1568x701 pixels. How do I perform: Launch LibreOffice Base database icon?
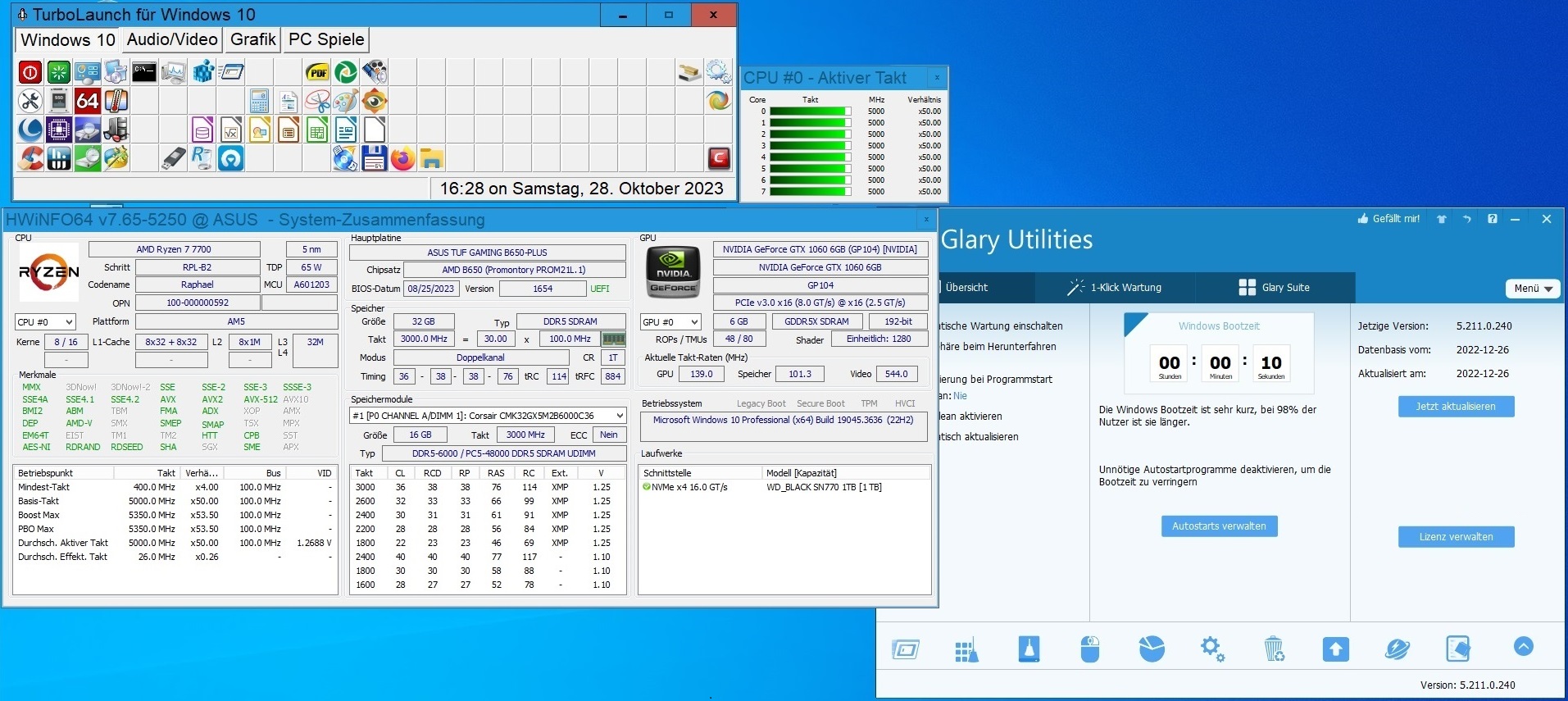pos(202,130)
